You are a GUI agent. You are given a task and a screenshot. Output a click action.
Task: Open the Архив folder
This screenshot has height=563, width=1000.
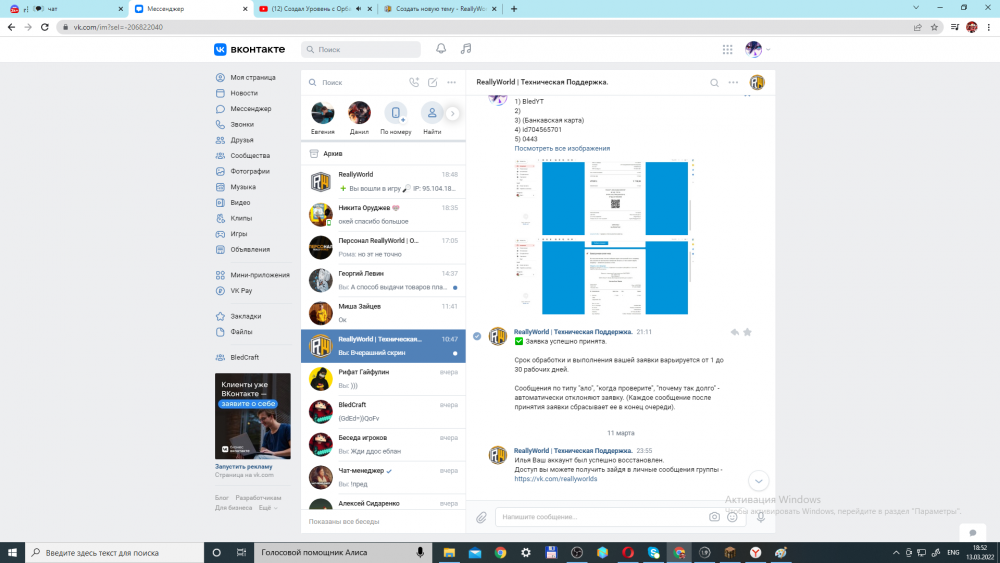click(x=383, y=154)
